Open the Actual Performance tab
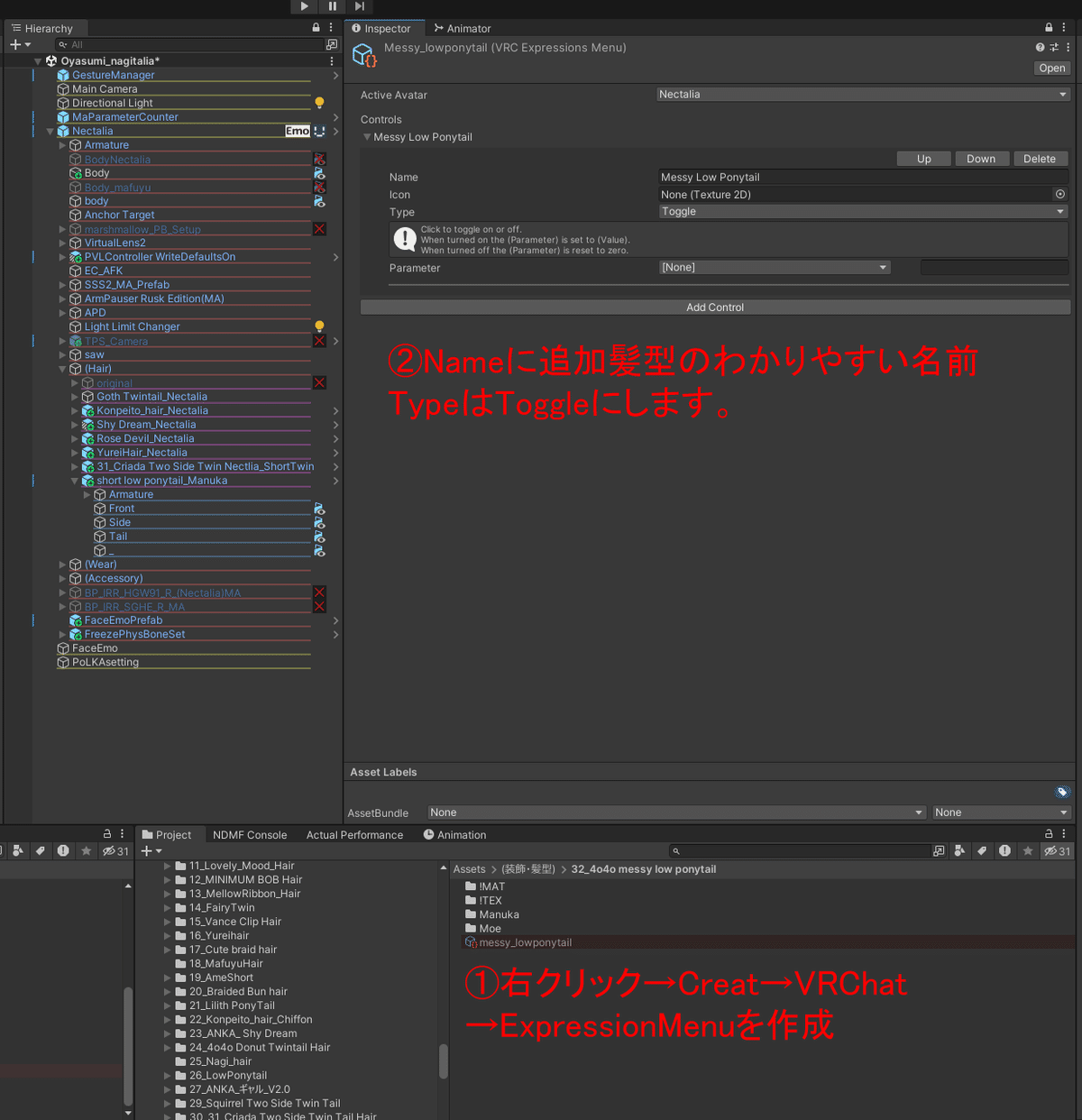 click(x=354, y=835)
